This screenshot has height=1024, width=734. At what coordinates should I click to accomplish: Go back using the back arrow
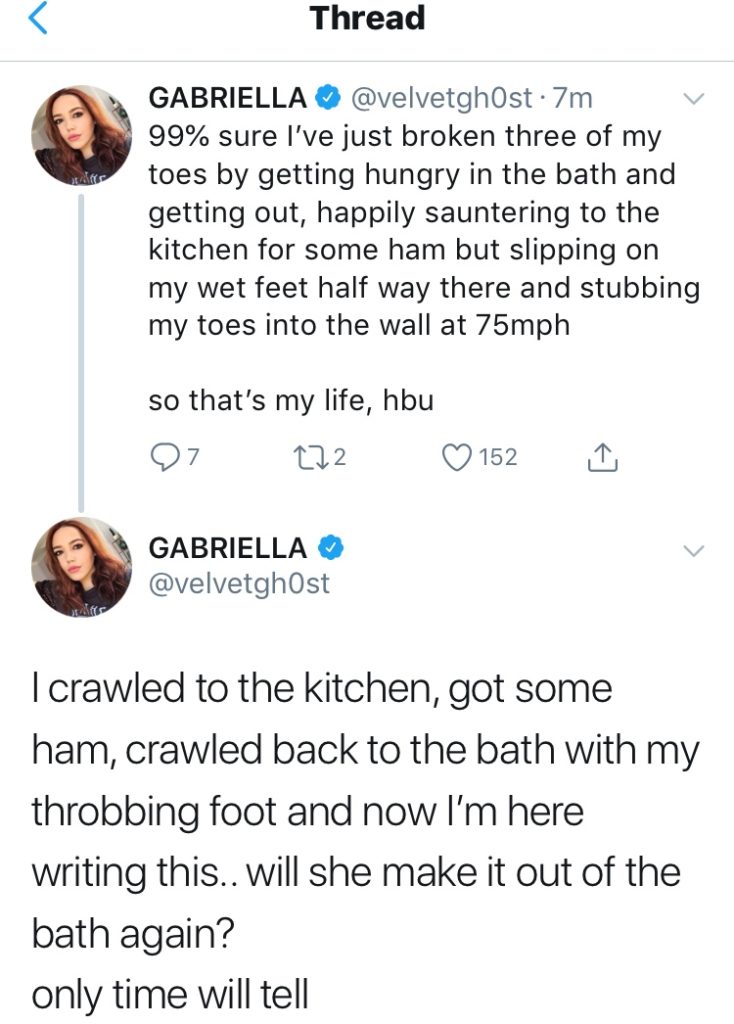tap(36, 20)
